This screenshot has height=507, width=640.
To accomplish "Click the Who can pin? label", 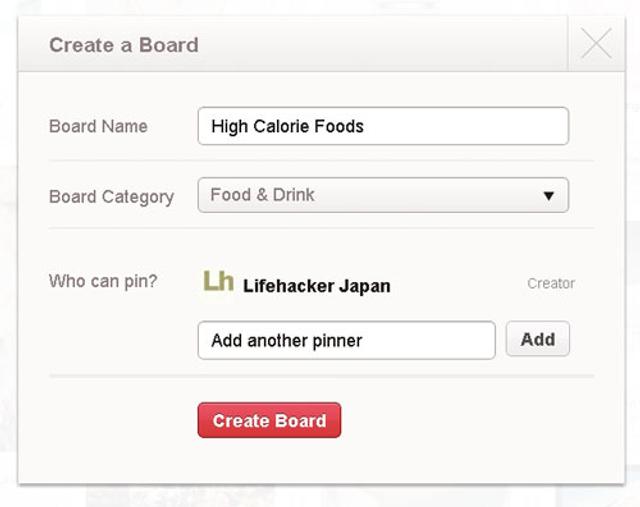I will (x=101, y=281).
